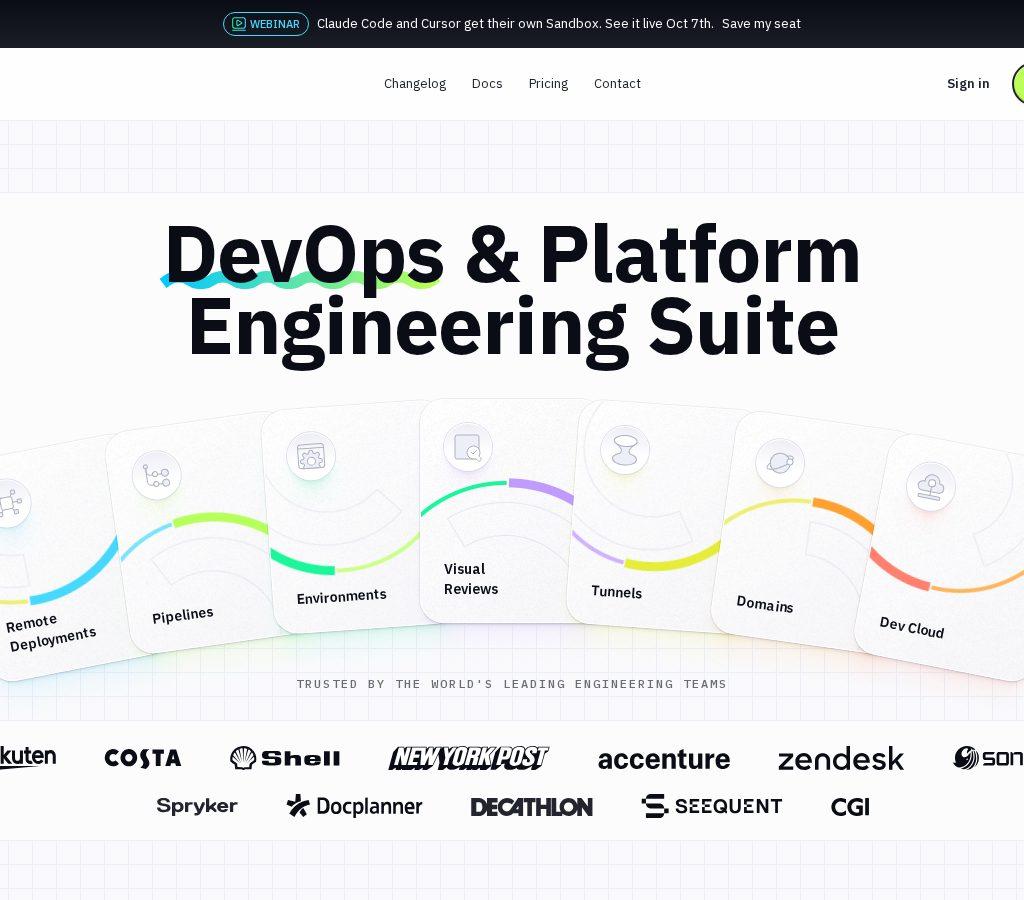
Task: Open the Remote Deployments card label
Action: (51, 632)
